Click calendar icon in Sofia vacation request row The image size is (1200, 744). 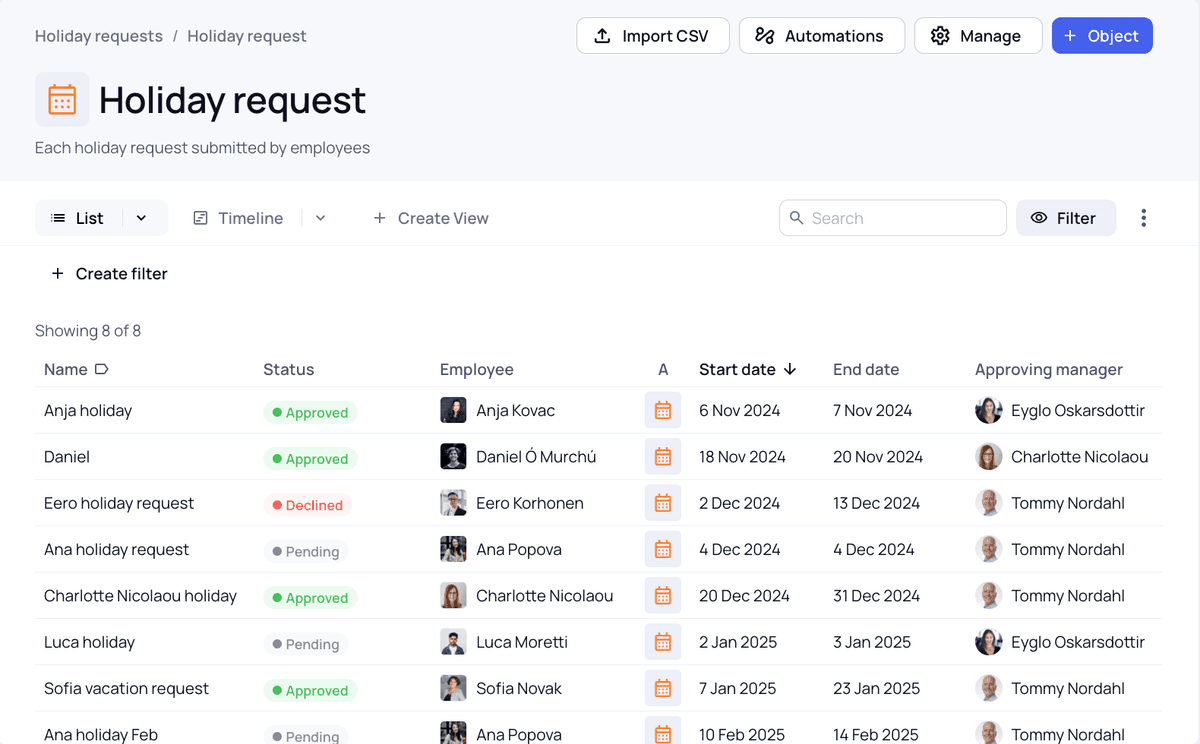tap(663, 688)
